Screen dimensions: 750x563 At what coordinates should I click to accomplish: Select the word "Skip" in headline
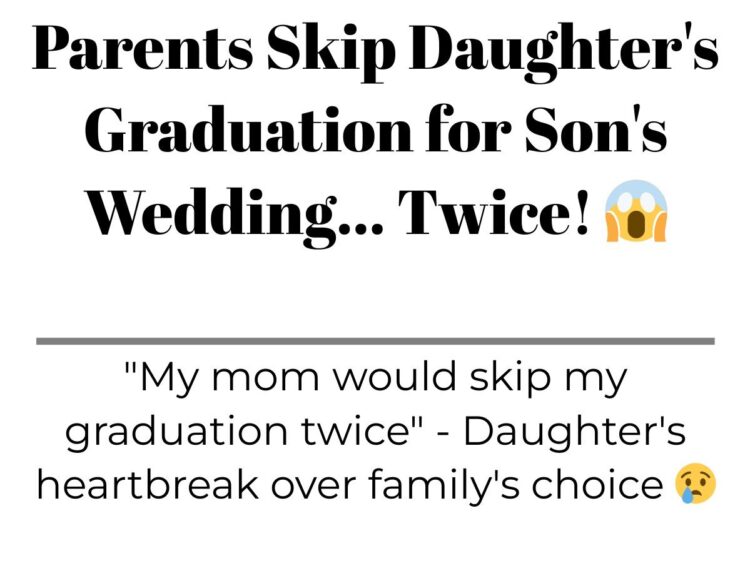tap(332, 53)
